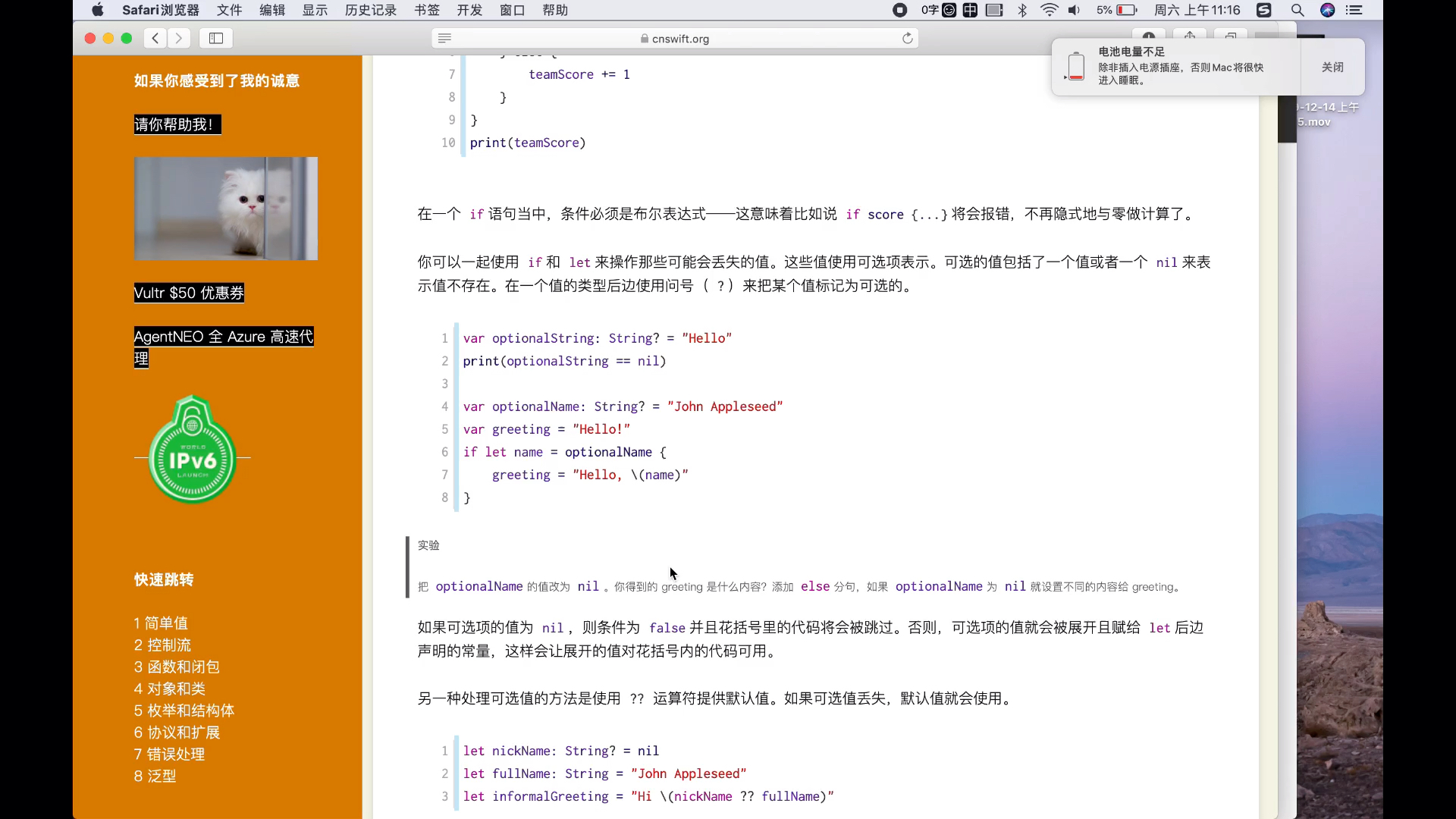Jump to the 错误处理 section
Screen dimensions: 1456x819
point(168,754)
